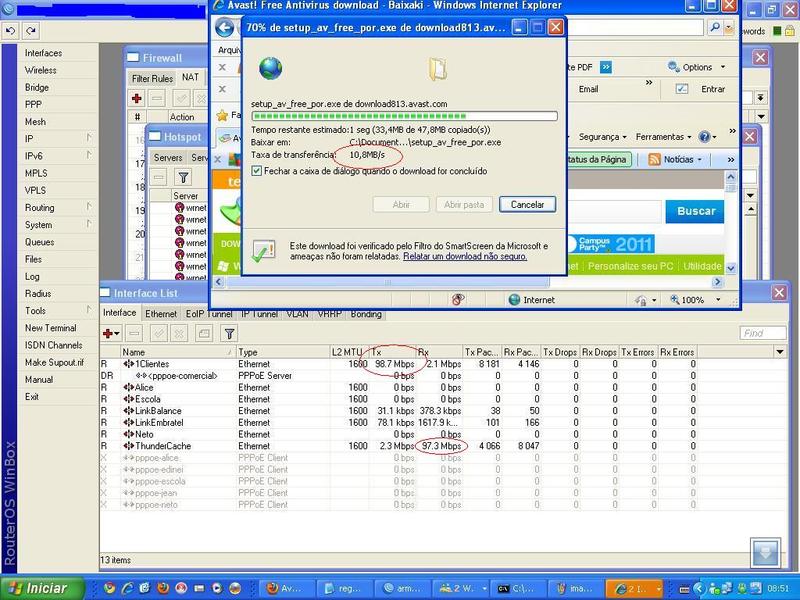The height and width of the screenshot is (600, 800).
Task: Click the red plus add icon in Firewall window
Action: [x=136, y=98]
